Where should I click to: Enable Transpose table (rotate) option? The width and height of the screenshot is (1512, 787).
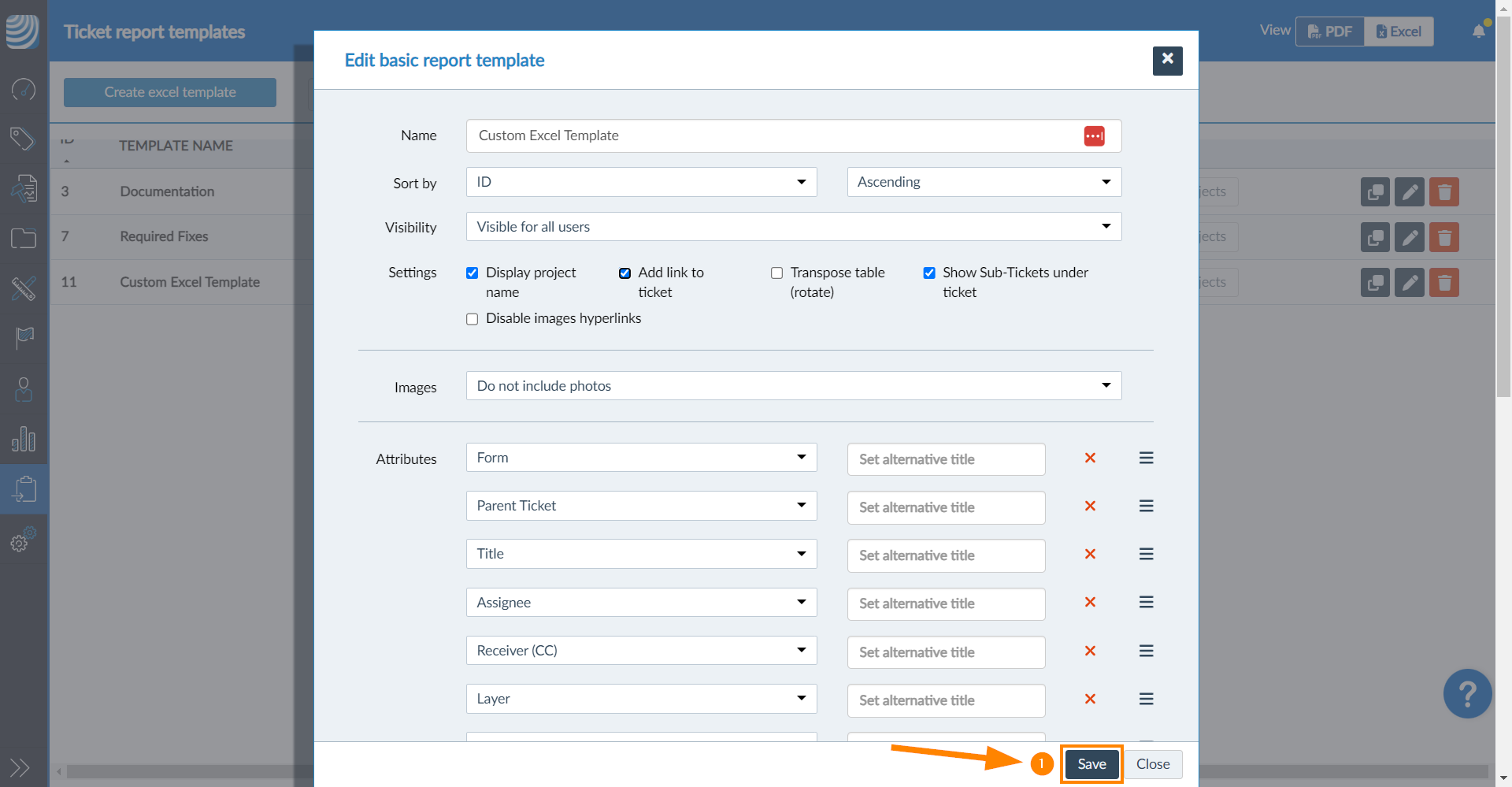[x=777, y=273]
